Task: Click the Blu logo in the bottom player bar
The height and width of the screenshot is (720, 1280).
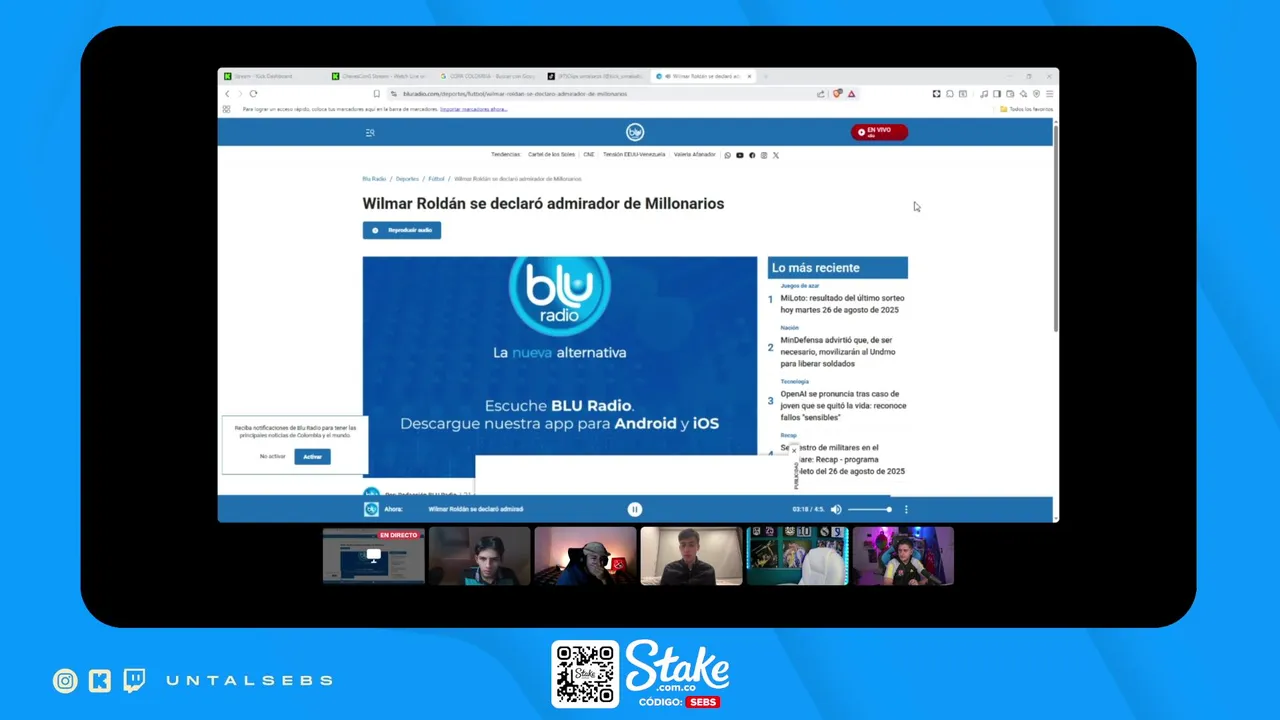Action: [x=371, y=509]
